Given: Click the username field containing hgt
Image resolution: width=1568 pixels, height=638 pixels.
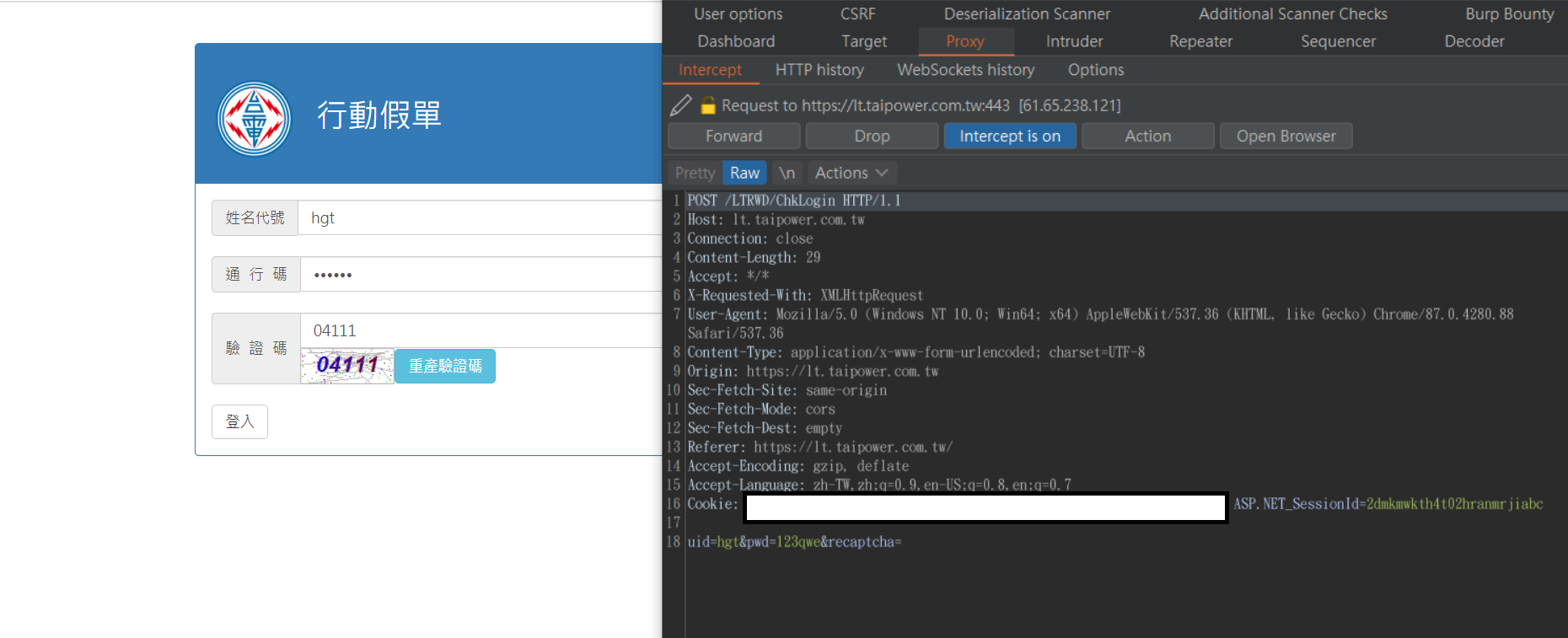Looking at the screenshot, I should [x=481, y=217].
